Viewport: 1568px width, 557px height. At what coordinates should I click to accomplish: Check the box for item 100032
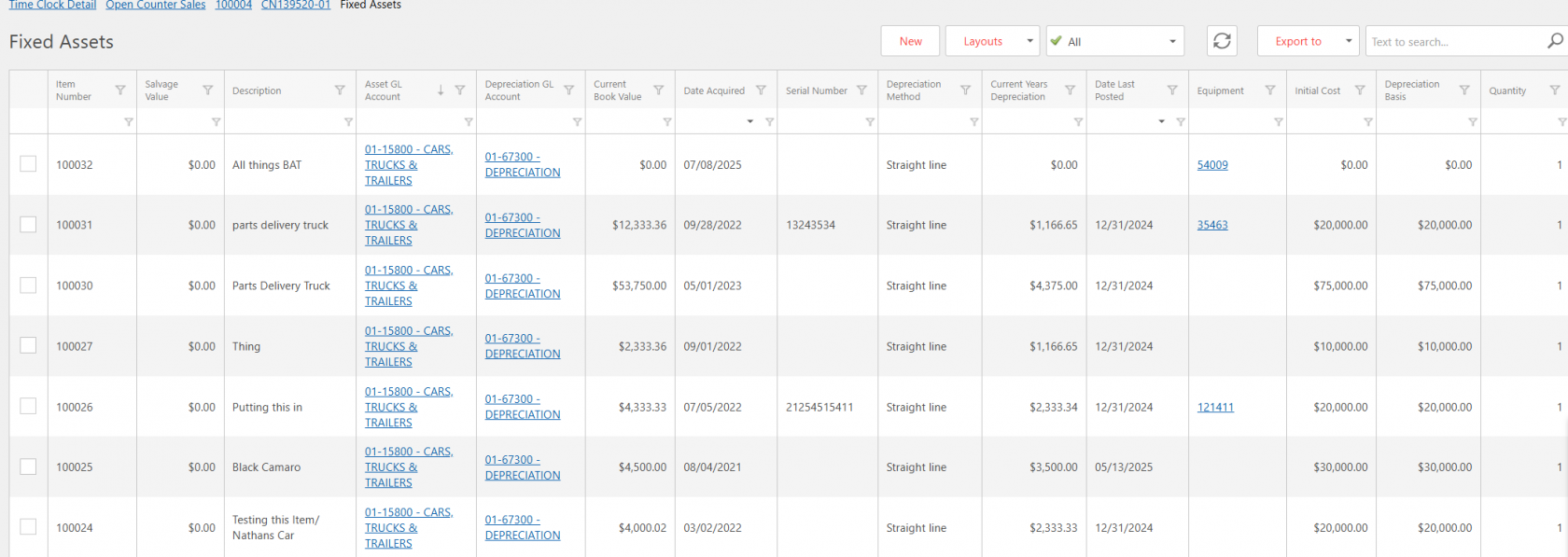pos(28,164)
